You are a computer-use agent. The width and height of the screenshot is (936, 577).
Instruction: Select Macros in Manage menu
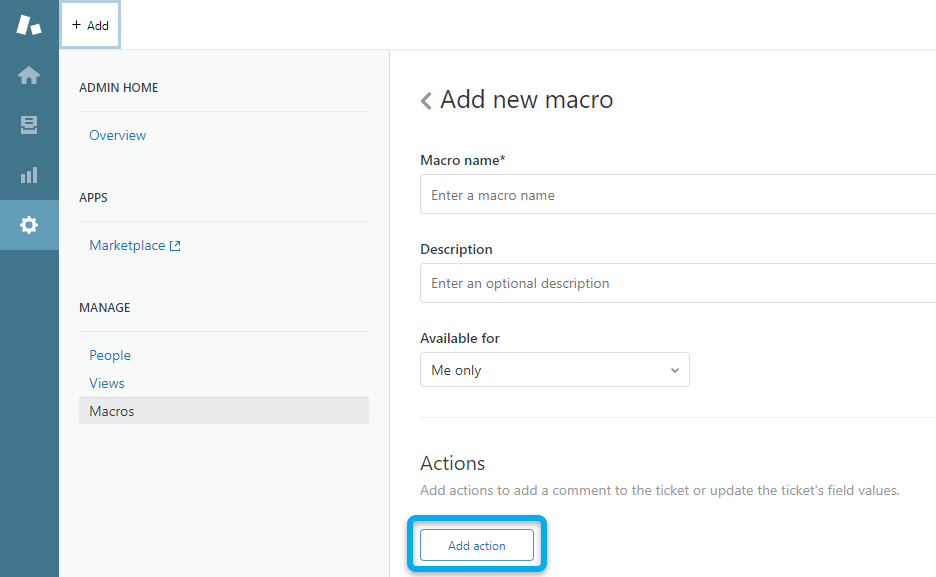tap(112, 411)
